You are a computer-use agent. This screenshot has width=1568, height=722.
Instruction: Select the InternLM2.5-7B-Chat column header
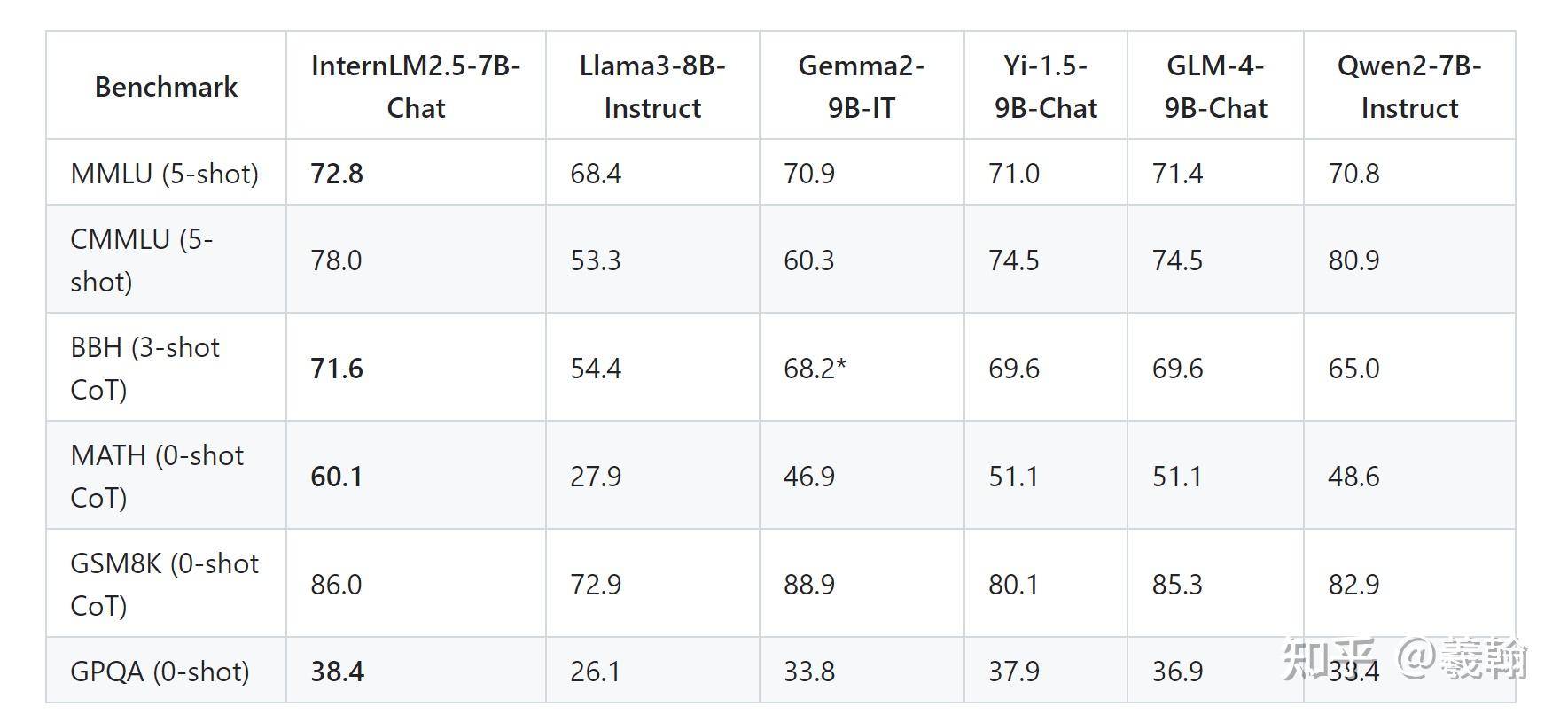tap(416, 87)
